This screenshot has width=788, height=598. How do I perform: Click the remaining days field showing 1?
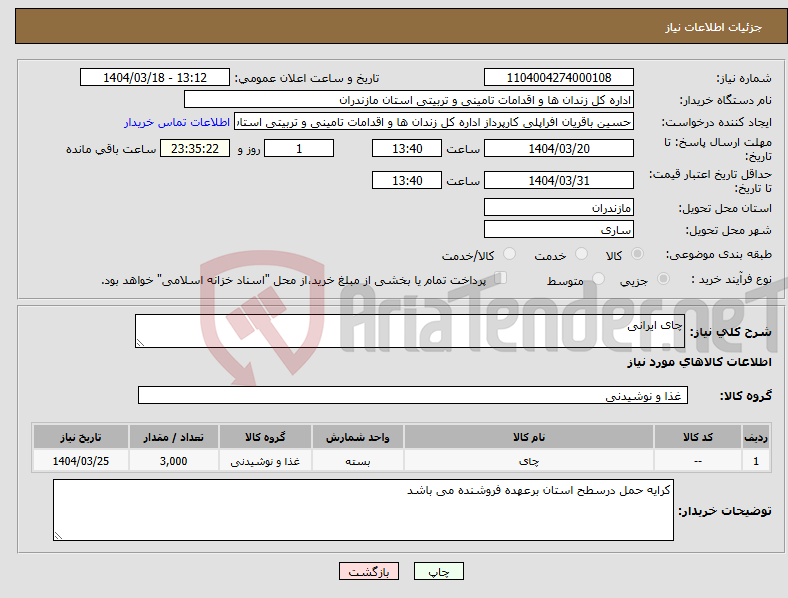click(299, 148)
